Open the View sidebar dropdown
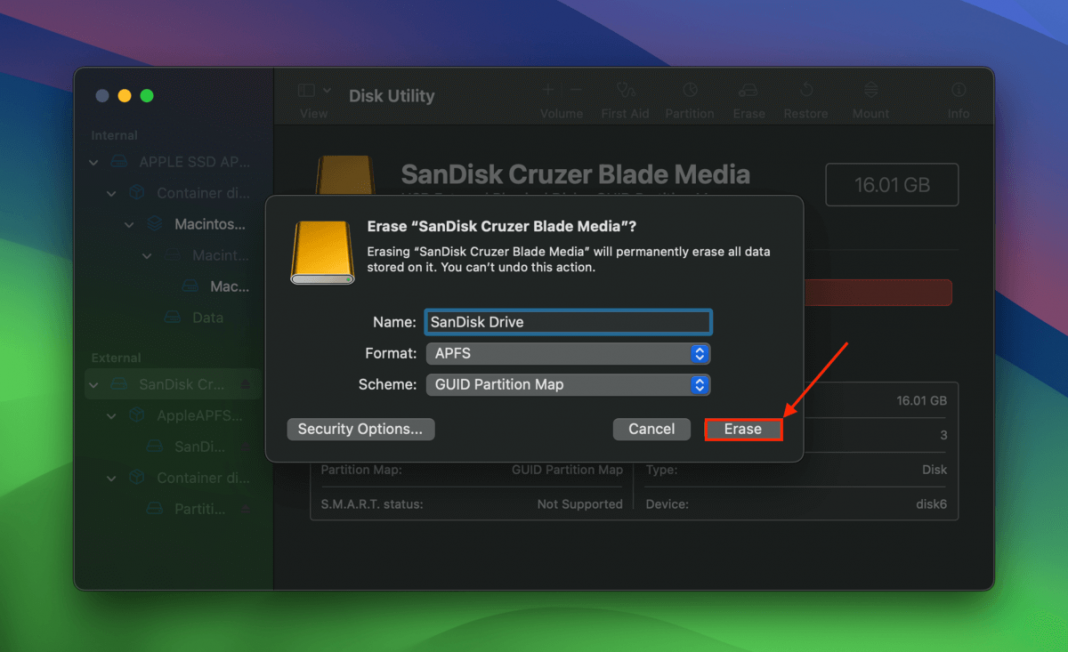This screenshot has width=1068, height=652. [x=314, y=91]
